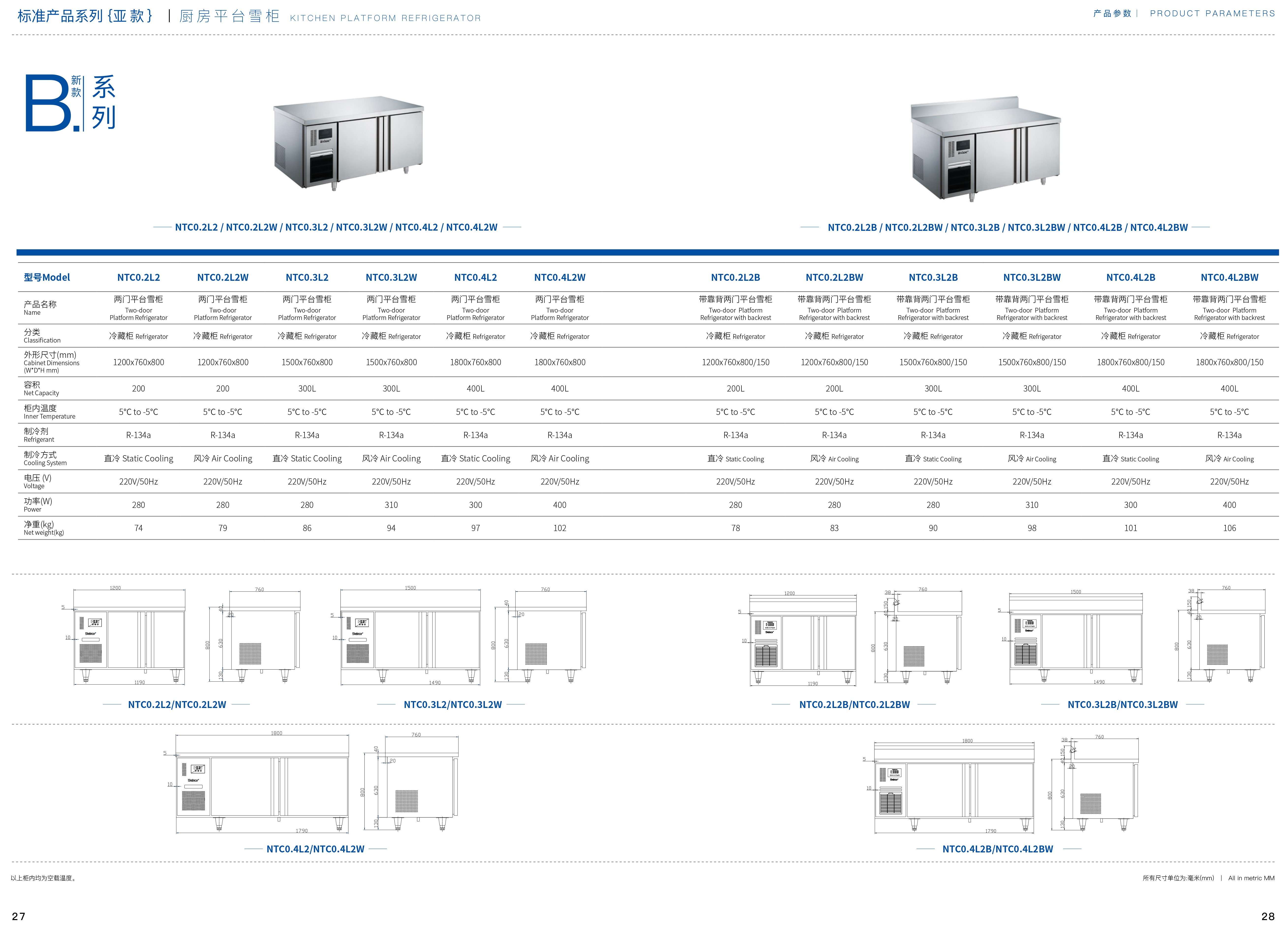Viewport: 1288px width, 925px height.
Task: Select the NTC0.4L2 column header in the table
Action: click(475, 277)
